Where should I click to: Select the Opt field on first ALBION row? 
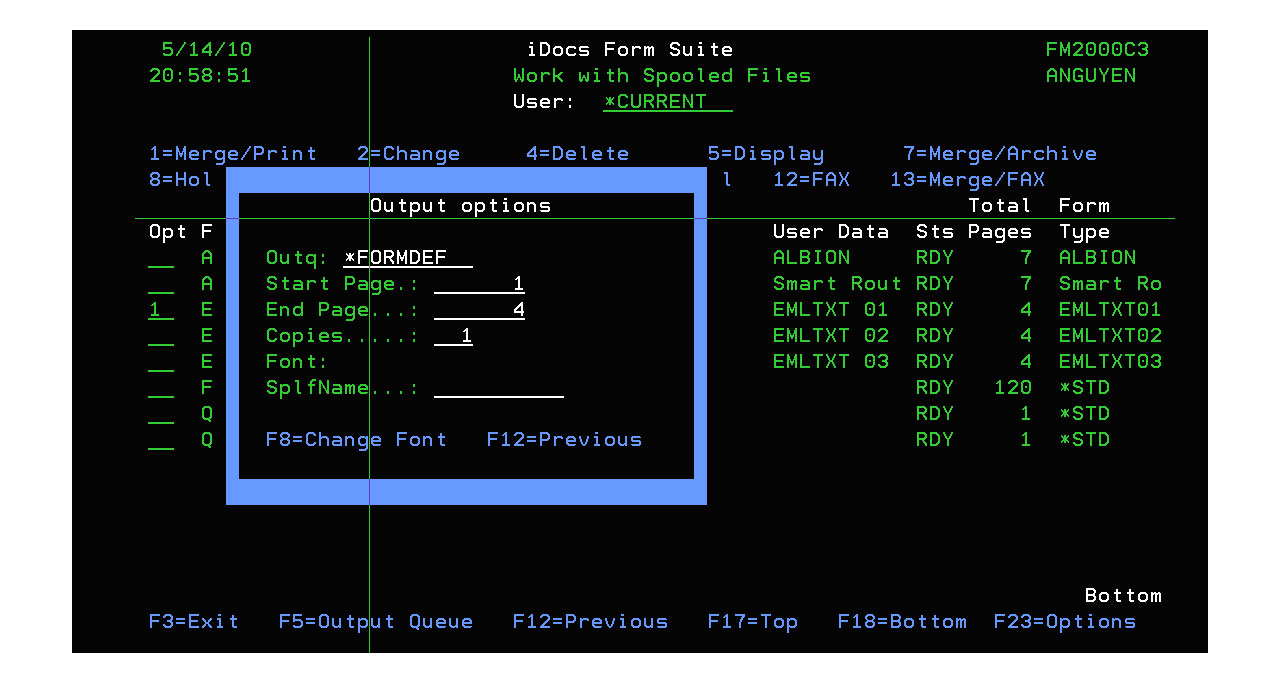(x=160, y=258)
